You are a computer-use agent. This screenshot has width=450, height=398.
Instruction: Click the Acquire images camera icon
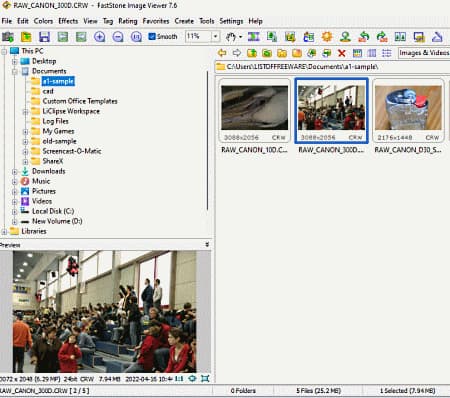[8, 36]
